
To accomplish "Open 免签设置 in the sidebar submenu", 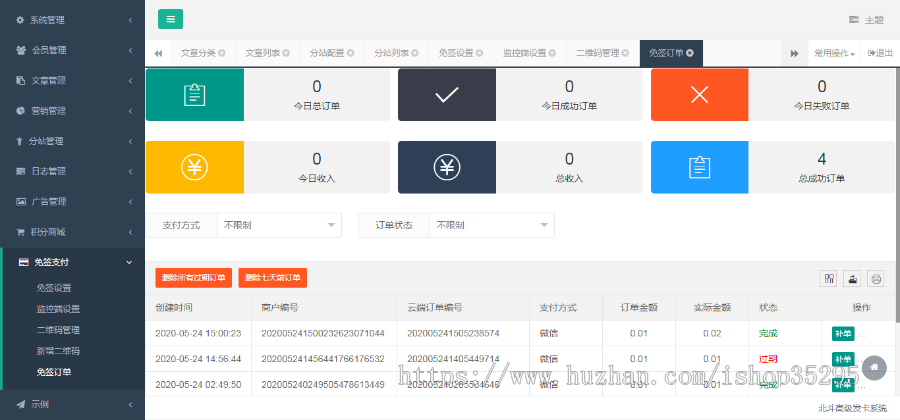I will click(54, 288).
